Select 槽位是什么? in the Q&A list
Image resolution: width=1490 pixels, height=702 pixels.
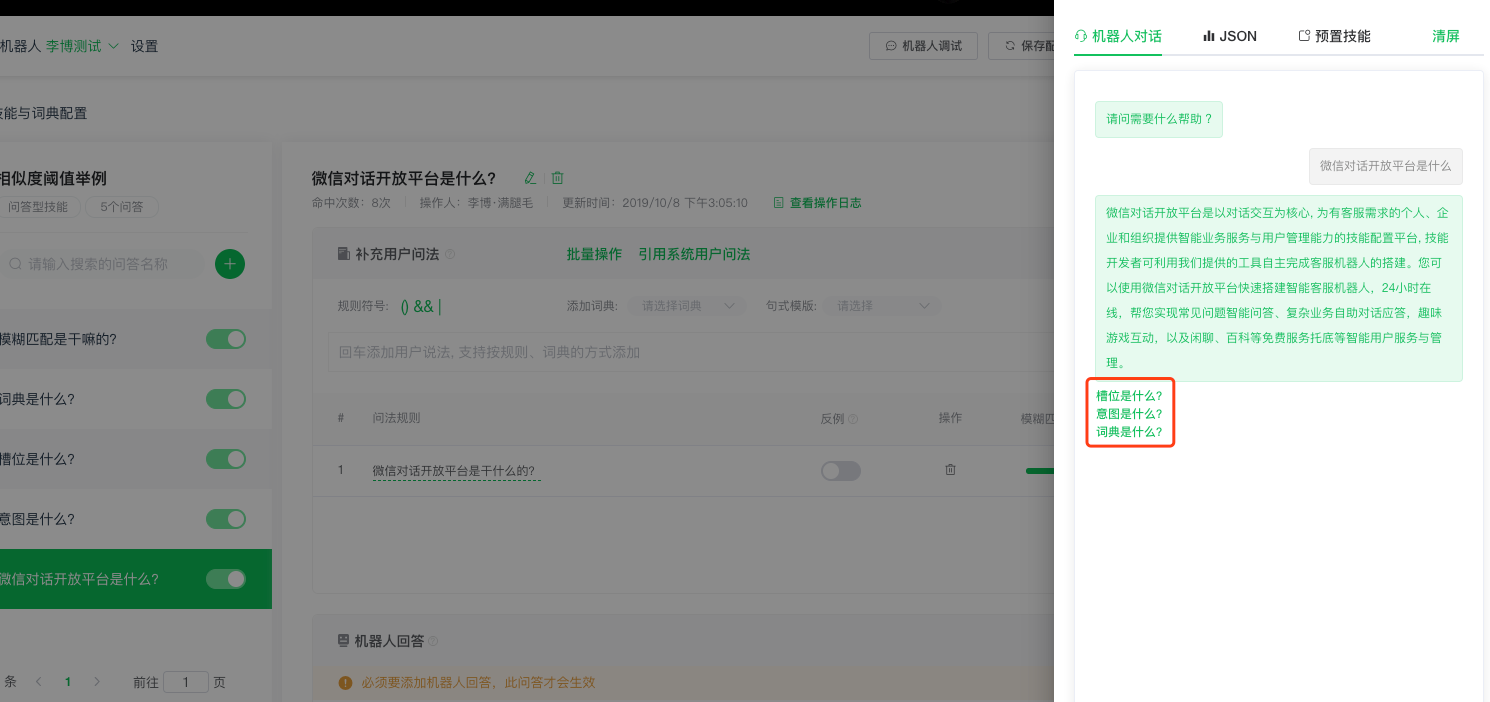click(136, 459)
